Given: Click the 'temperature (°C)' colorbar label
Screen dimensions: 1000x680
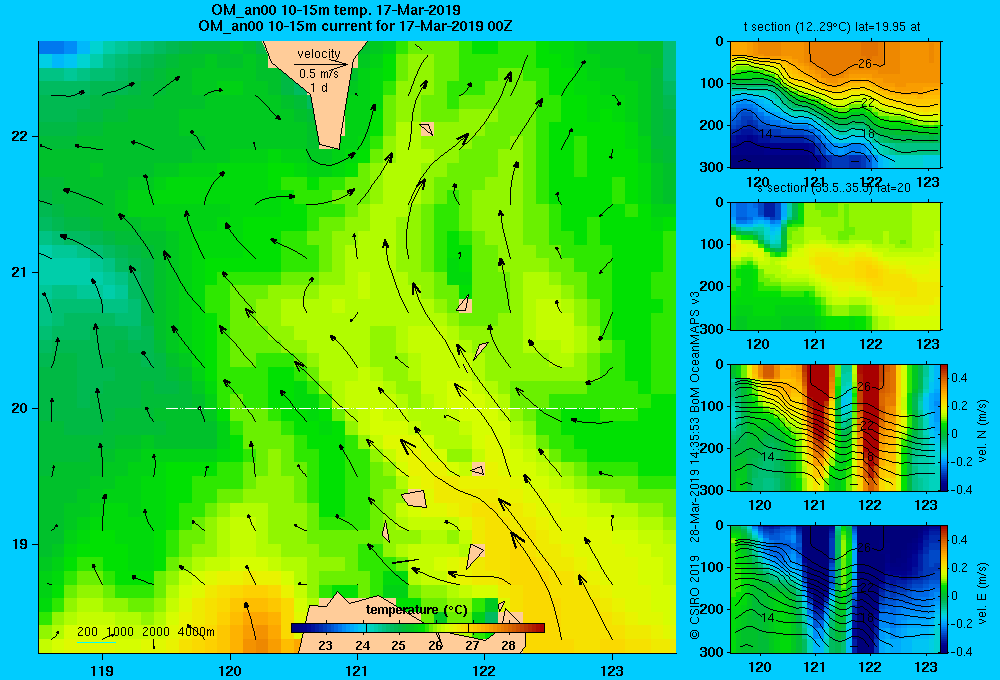Looking at the screenshot, I should (x=416, y=610).
